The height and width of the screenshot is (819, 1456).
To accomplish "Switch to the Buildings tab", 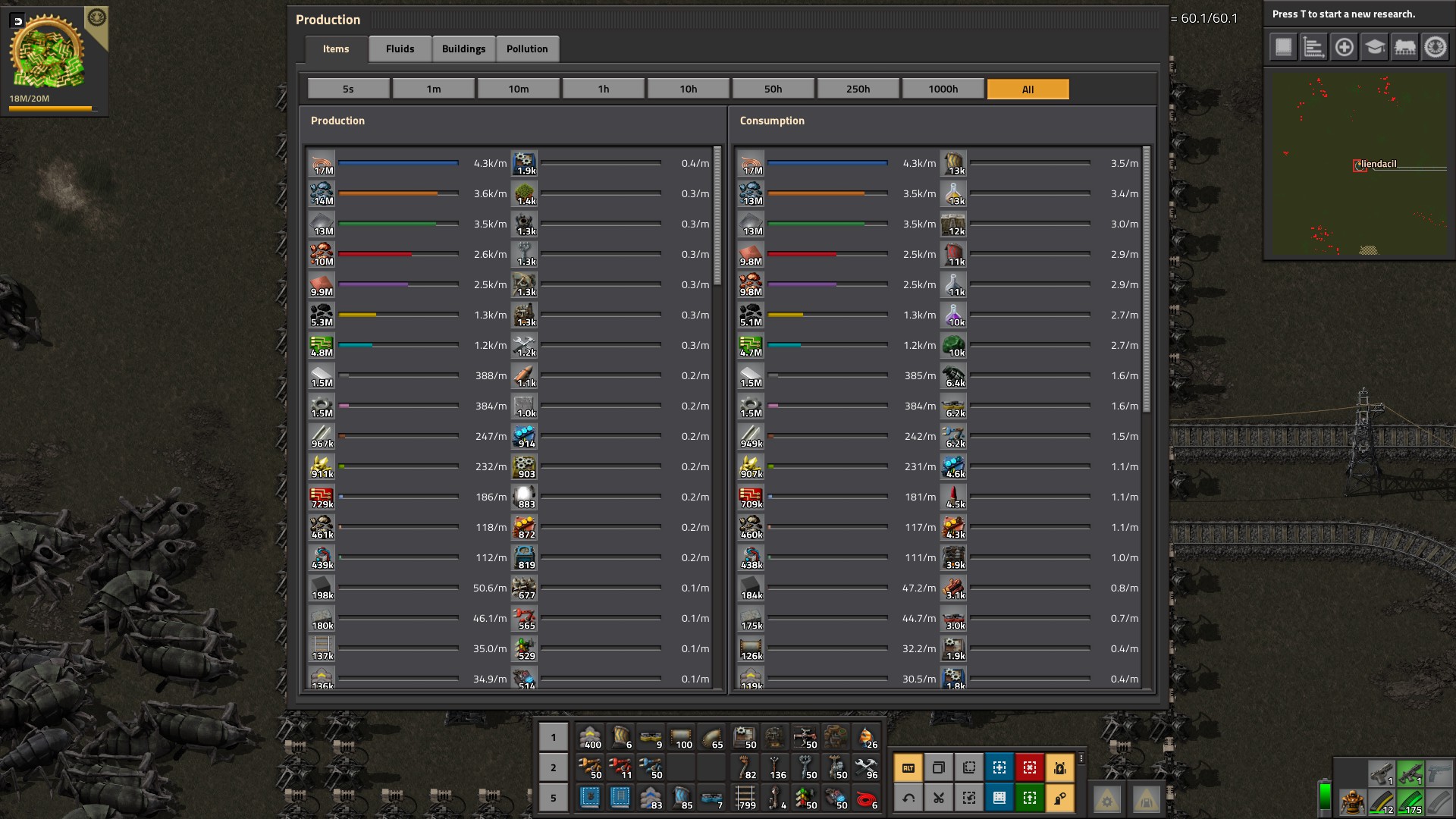I will point(463,49).
